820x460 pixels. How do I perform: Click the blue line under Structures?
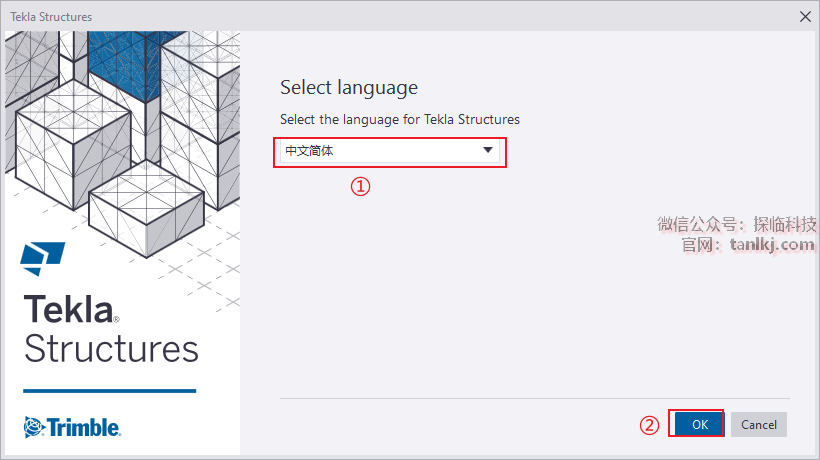pos(110,391)
